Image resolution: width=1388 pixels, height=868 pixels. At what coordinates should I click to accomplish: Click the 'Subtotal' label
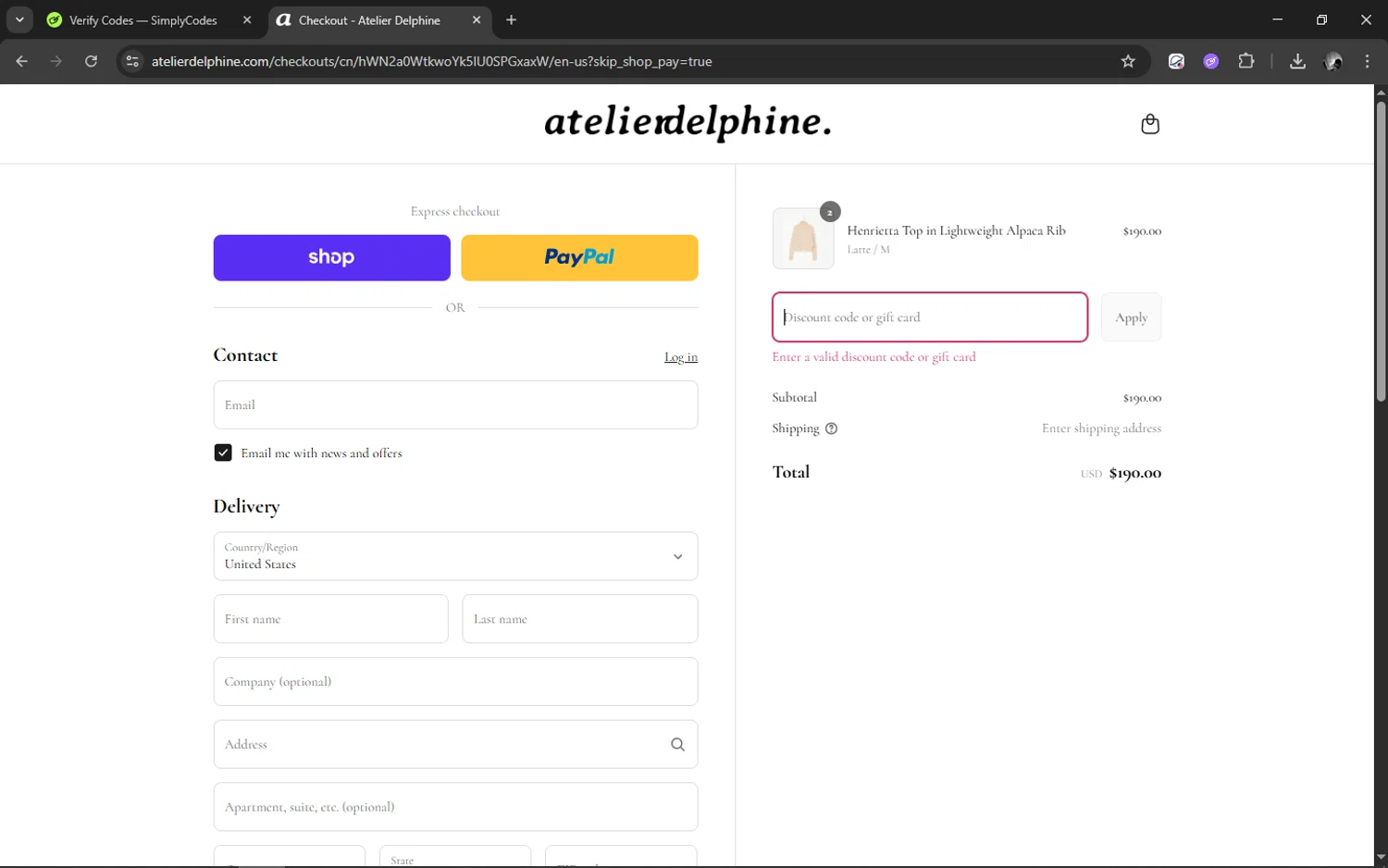pos(794,397)
